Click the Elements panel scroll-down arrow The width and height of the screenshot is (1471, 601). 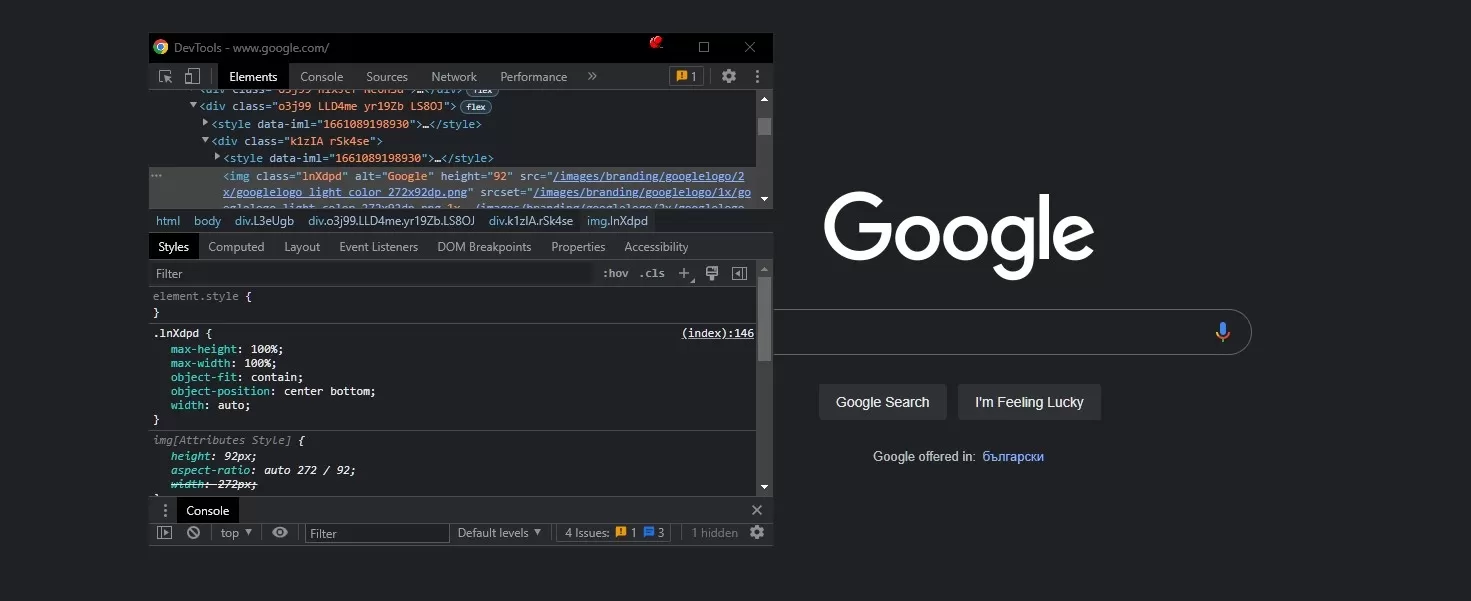click(x=764, y=200)
